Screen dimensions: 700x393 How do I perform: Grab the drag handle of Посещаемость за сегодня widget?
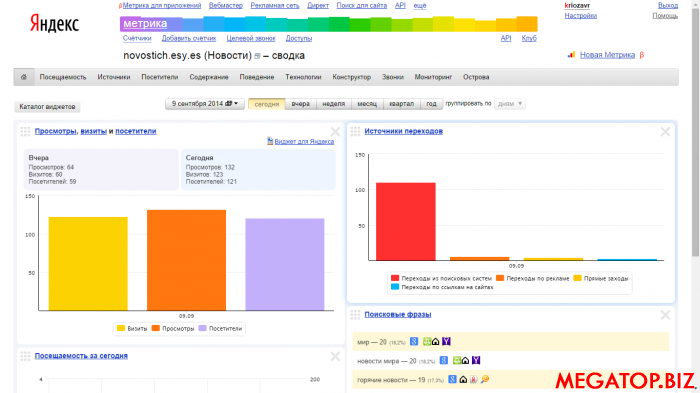pyautogui.click(x=25, y=356)
